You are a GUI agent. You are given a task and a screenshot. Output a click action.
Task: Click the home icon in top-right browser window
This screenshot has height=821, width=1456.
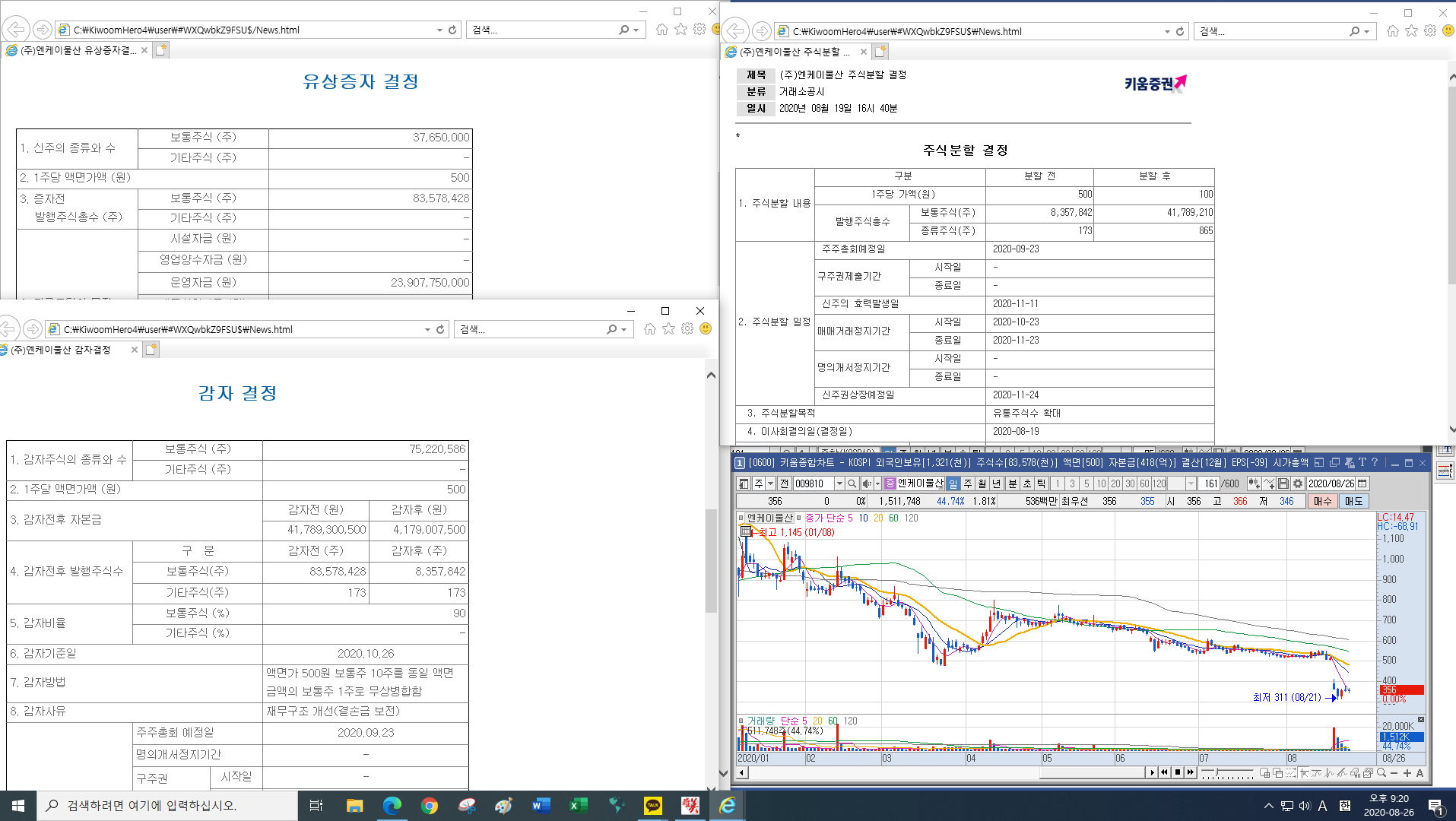1392,31
